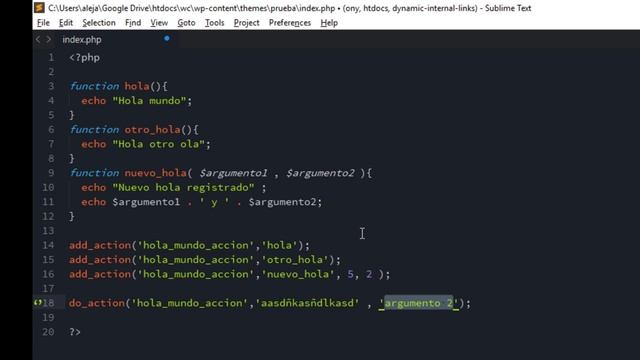Click add_action call on line 14
Viewport: 640px width, 360px height.
[100, 245]
